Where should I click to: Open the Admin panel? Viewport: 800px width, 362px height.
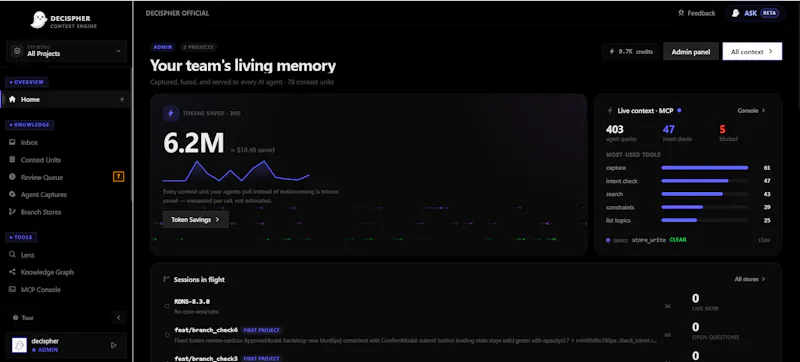(691, 51)
